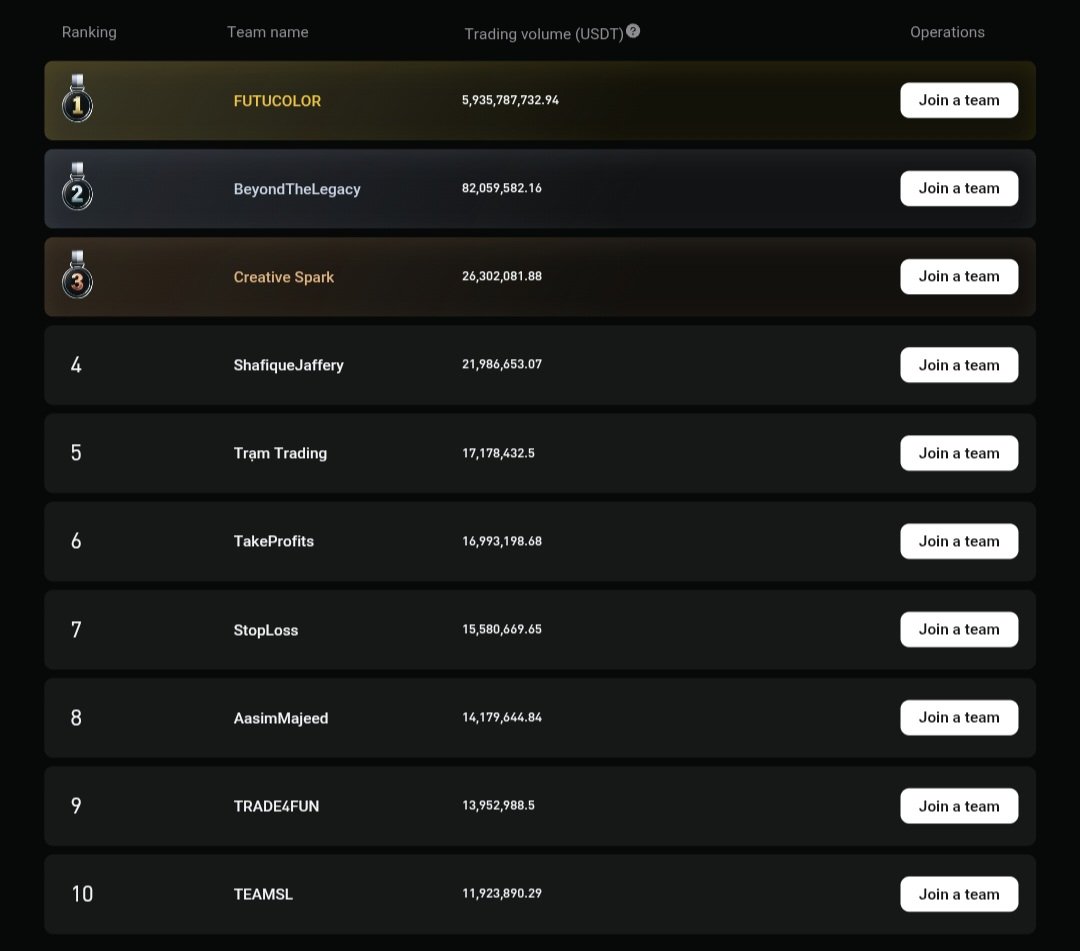This screenshot has width=1080, height=951.
Task: Select the TRADE4FUN team name
Action: point(276,806)
